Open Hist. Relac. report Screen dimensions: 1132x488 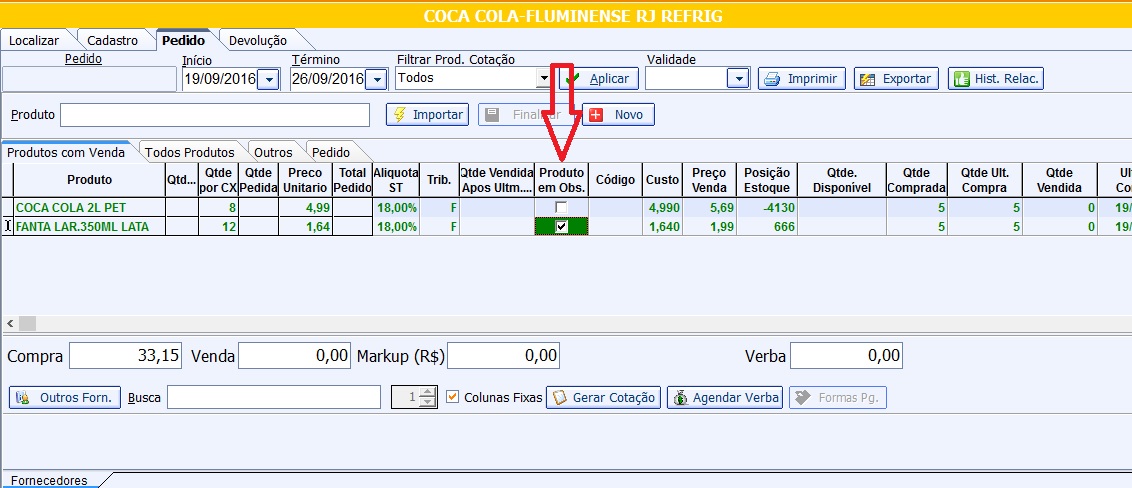pyautogui.click(x=996, y=79)
